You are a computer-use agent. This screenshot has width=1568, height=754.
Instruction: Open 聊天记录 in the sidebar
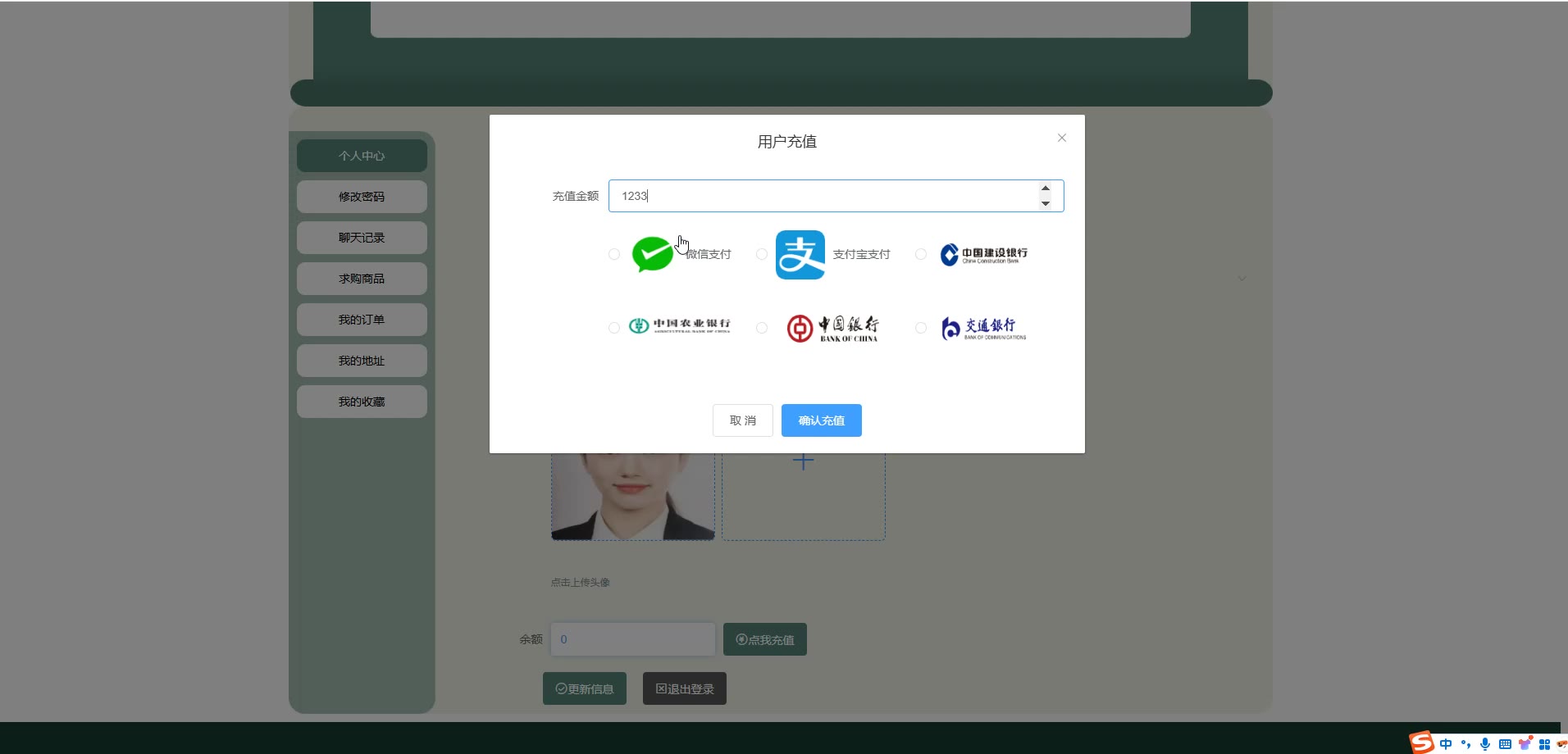(x=362, y=238)
